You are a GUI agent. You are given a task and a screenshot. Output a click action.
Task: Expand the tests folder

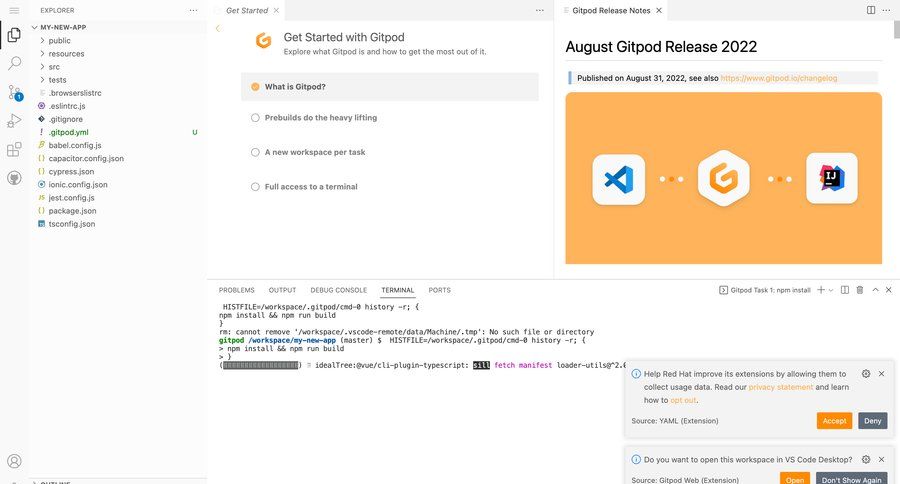[118, 80]
